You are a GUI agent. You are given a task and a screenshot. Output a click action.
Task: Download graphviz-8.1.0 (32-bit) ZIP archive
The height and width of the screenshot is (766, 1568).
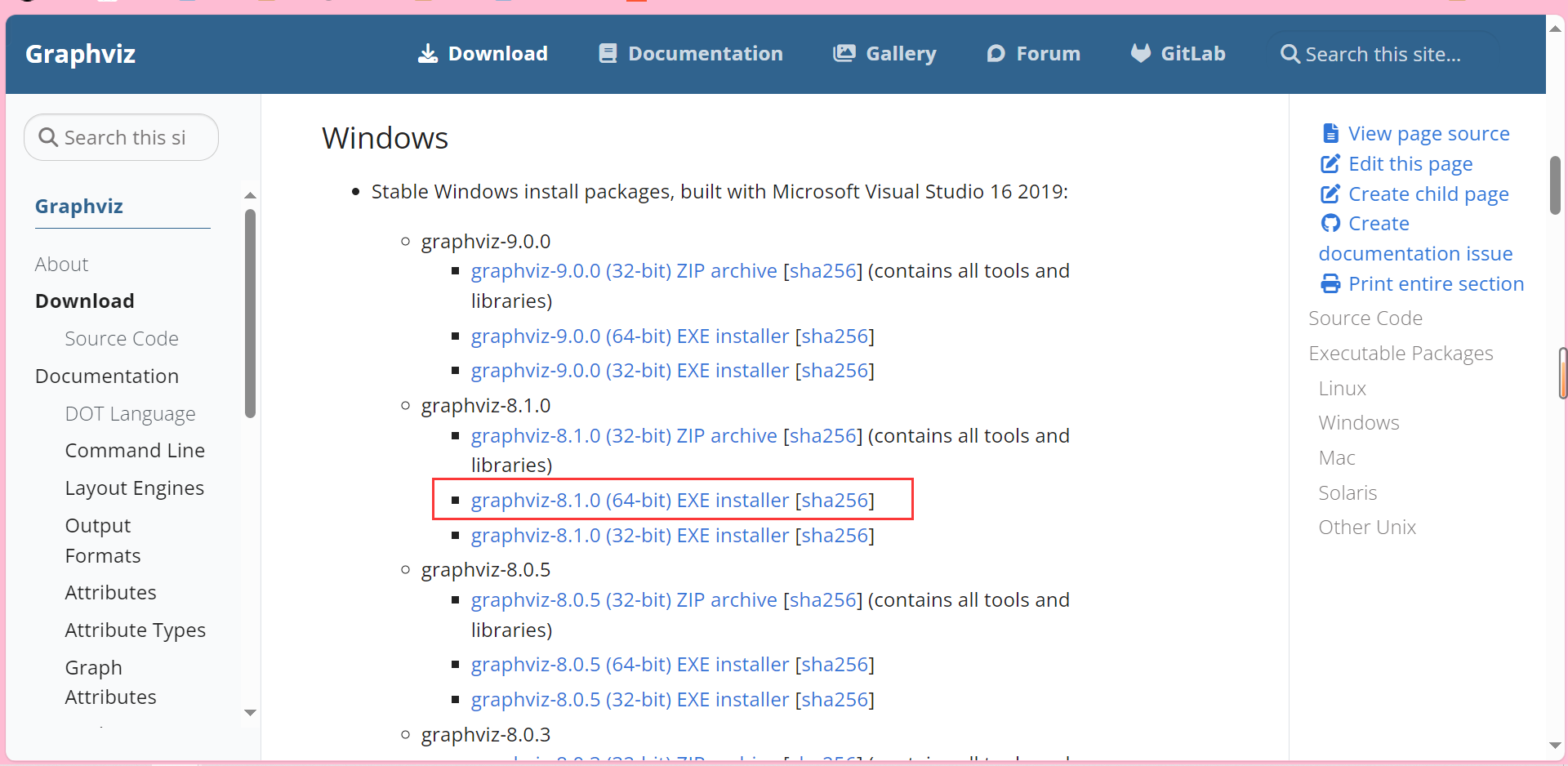click(624, 435)
